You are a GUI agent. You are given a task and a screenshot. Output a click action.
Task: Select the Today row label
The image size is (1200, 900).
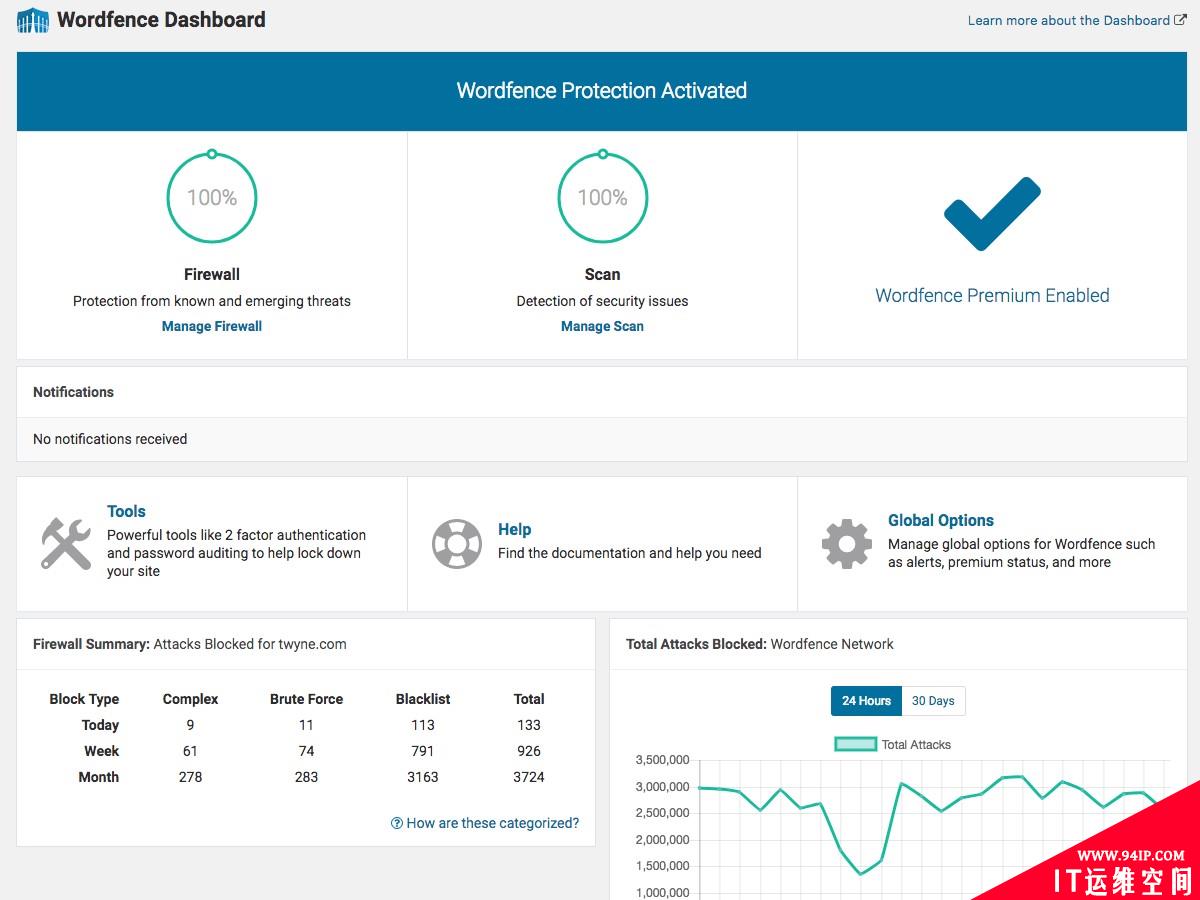tap(100, 725)
